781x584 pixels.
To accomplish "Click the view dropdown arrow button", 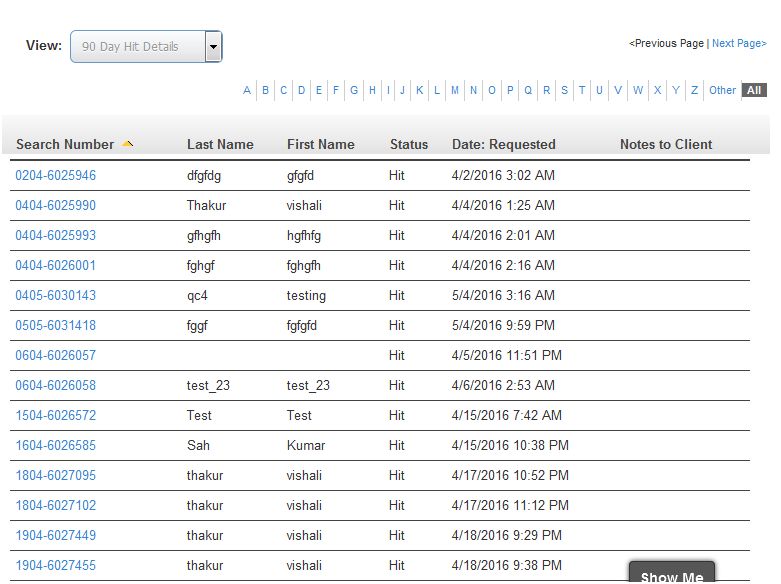I will [x=213, y=47].
